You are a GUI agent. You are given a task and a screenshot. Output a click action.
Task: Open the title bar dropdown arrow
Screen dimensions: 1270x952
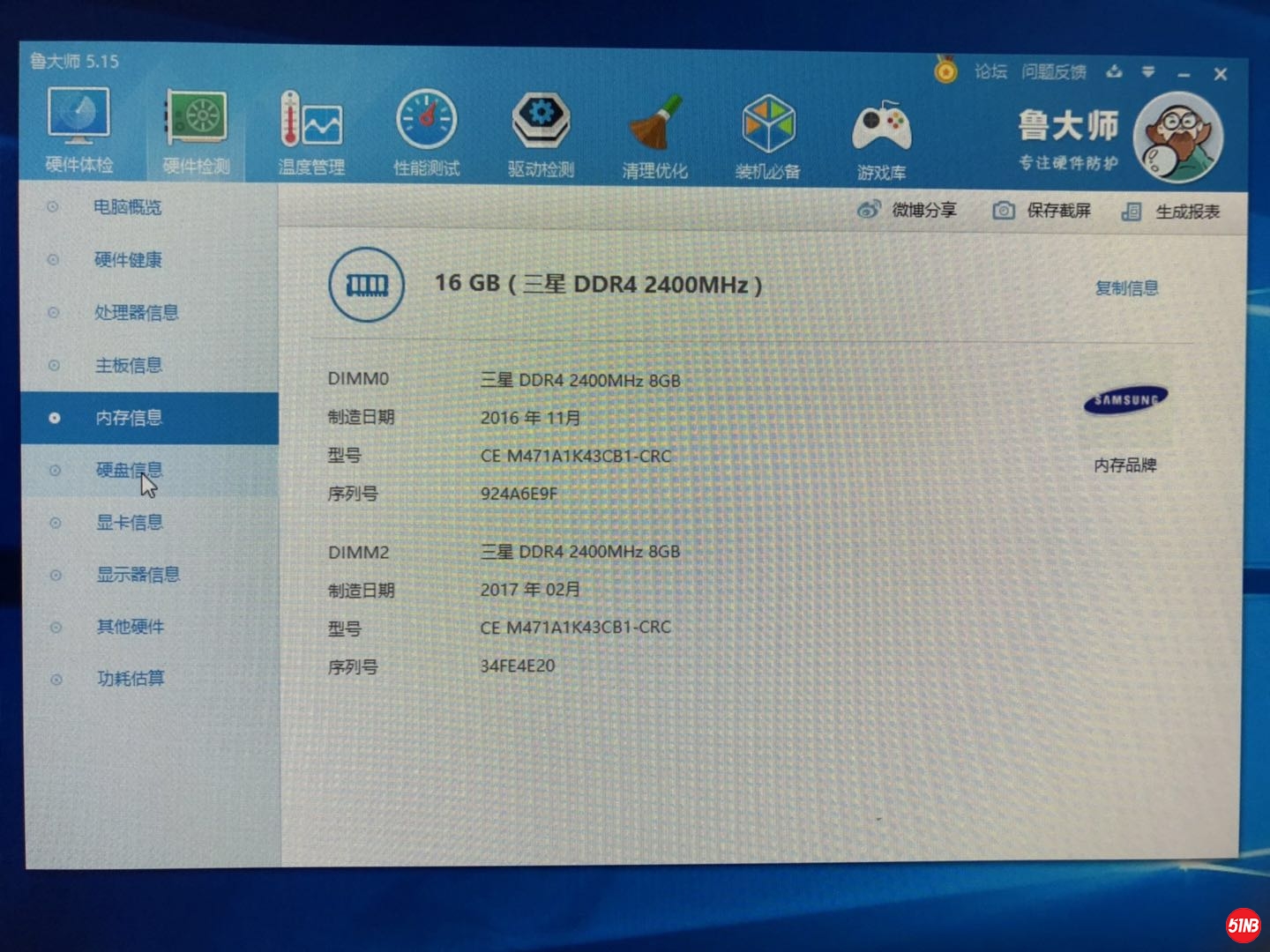pos(1148,74)
